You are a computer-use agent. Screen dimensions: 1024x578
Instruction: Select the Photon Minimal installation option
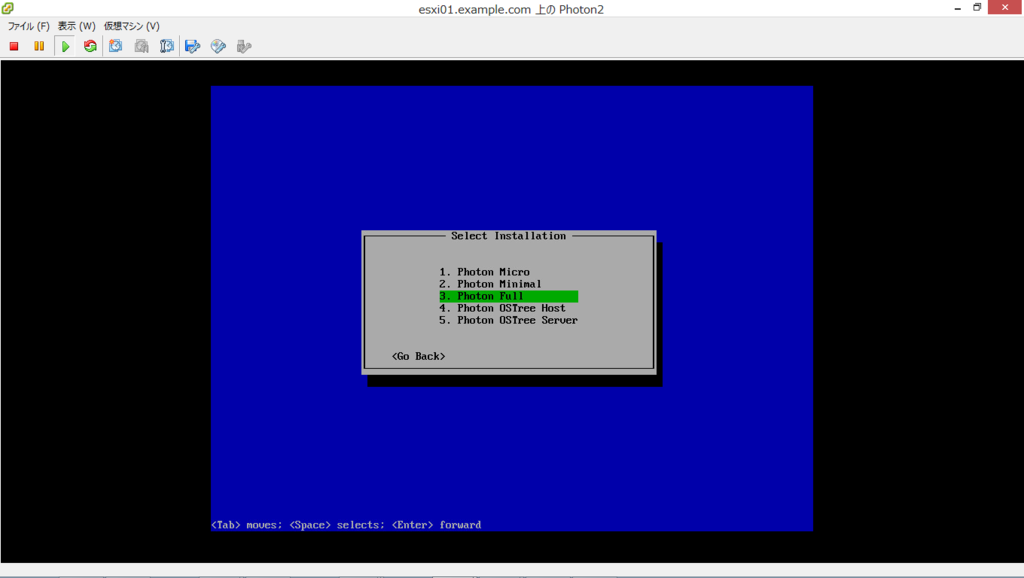tap(490, 284)
